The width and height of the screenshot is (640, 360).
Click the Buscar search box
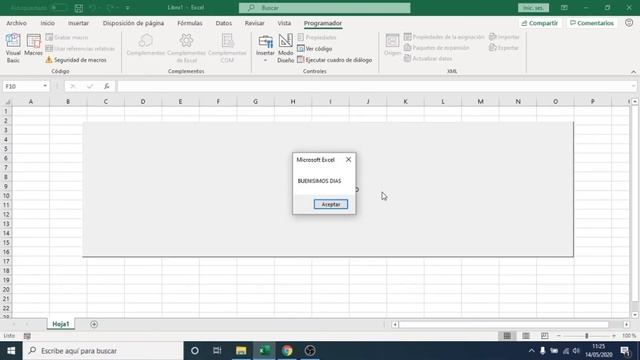[324, 8]
